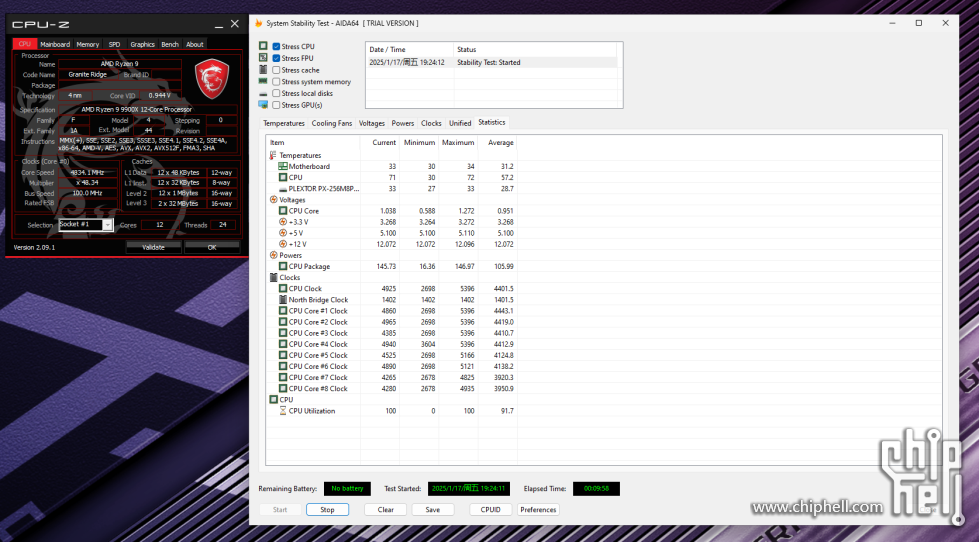The height and width of the screenshot is (542, 979).
Task: Click the Powers group icon
Action: 273,255
